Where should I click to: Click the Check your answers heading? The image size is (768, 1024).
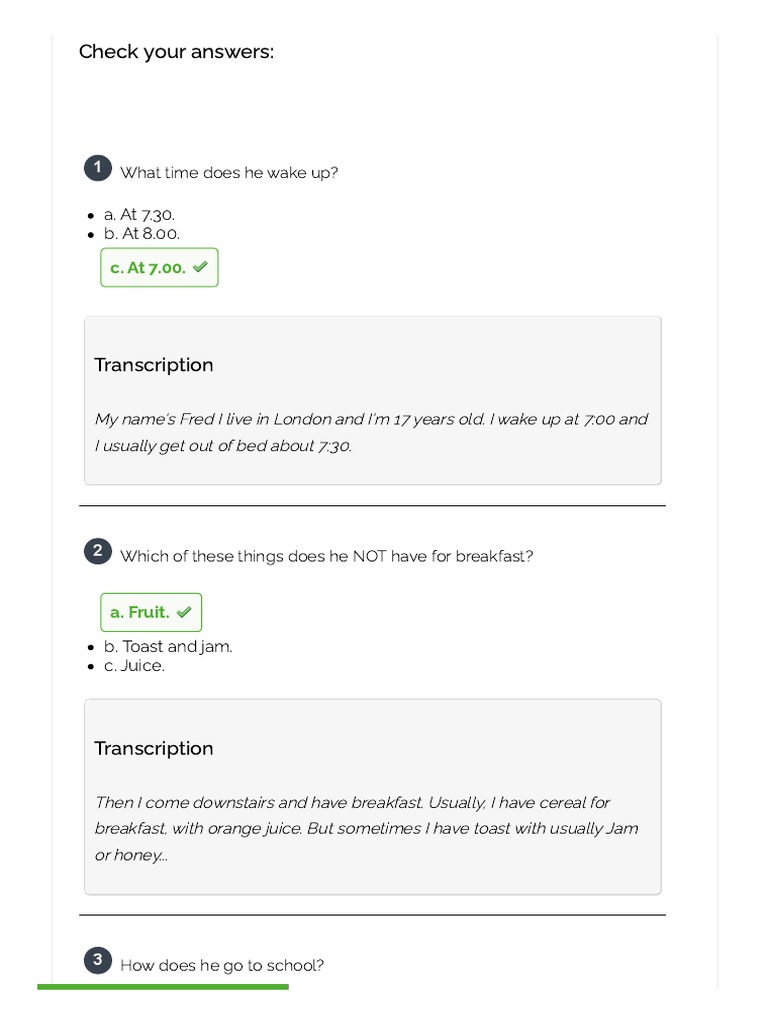(176, 52)
